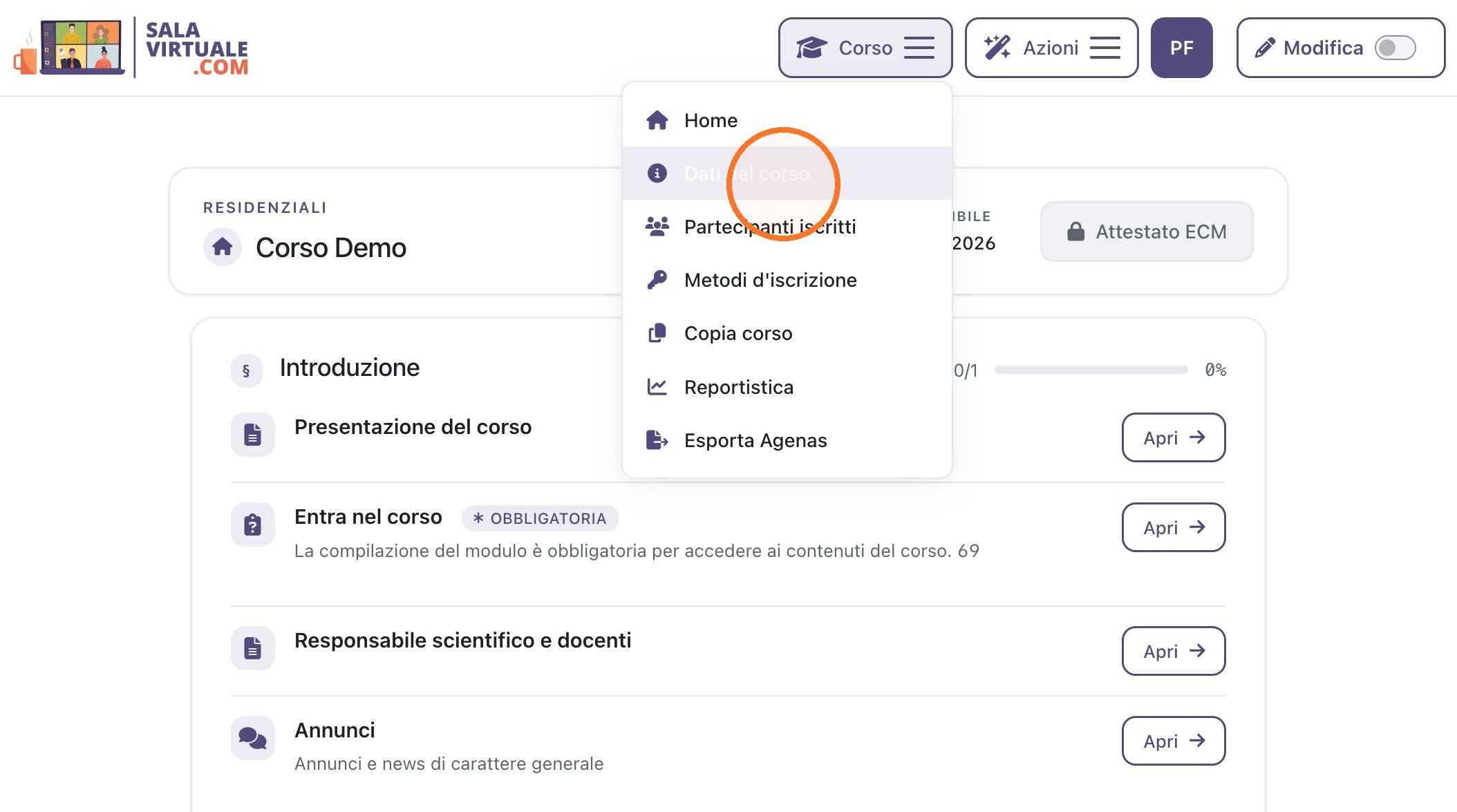Expand the Azioni dropdown menu
1457x812 pixels.
point(1051,48)
